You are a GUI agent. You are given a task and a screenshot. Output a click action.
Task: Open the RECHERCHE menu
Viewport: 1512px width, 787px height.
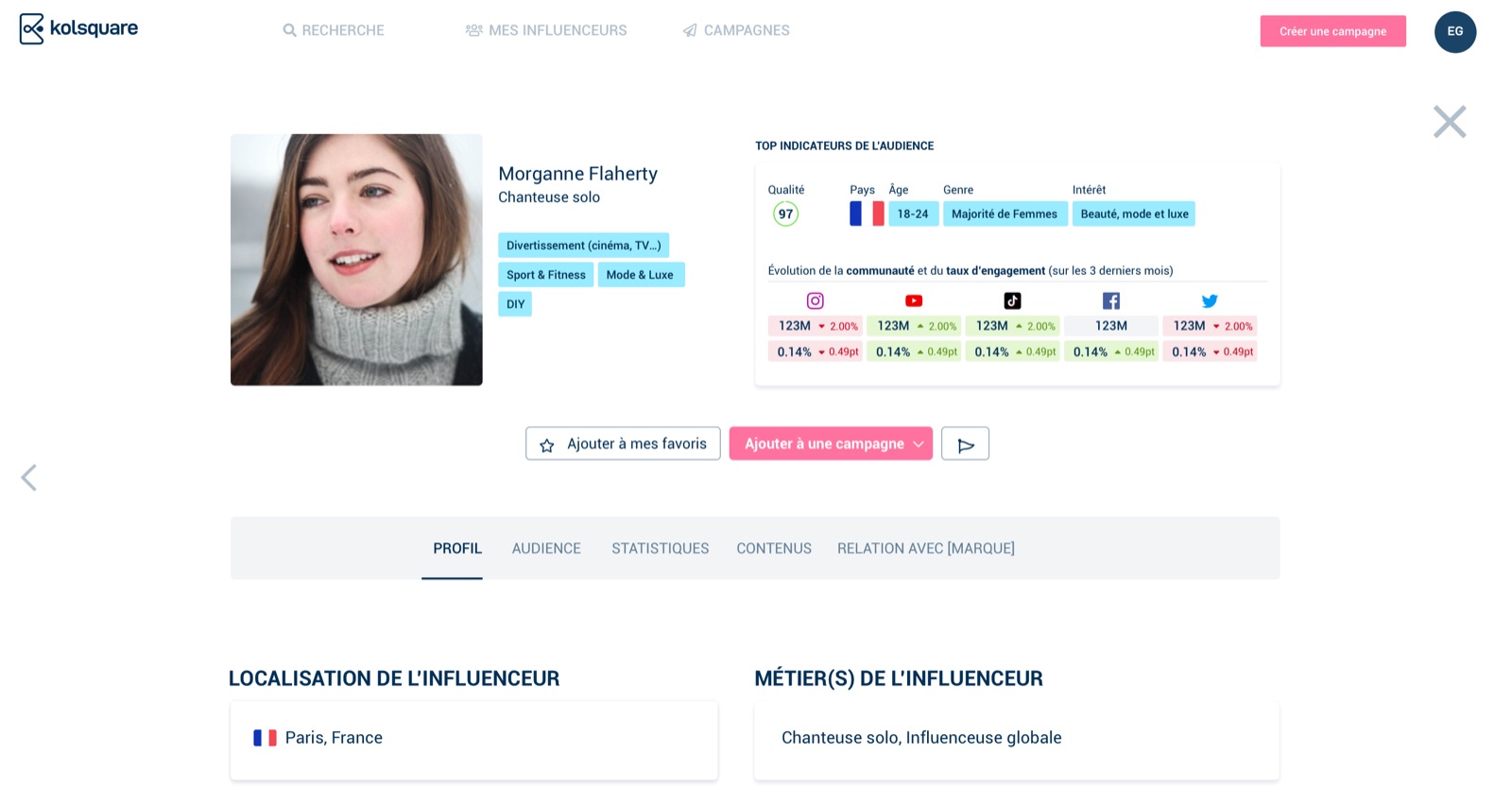(x=334, y=30)
